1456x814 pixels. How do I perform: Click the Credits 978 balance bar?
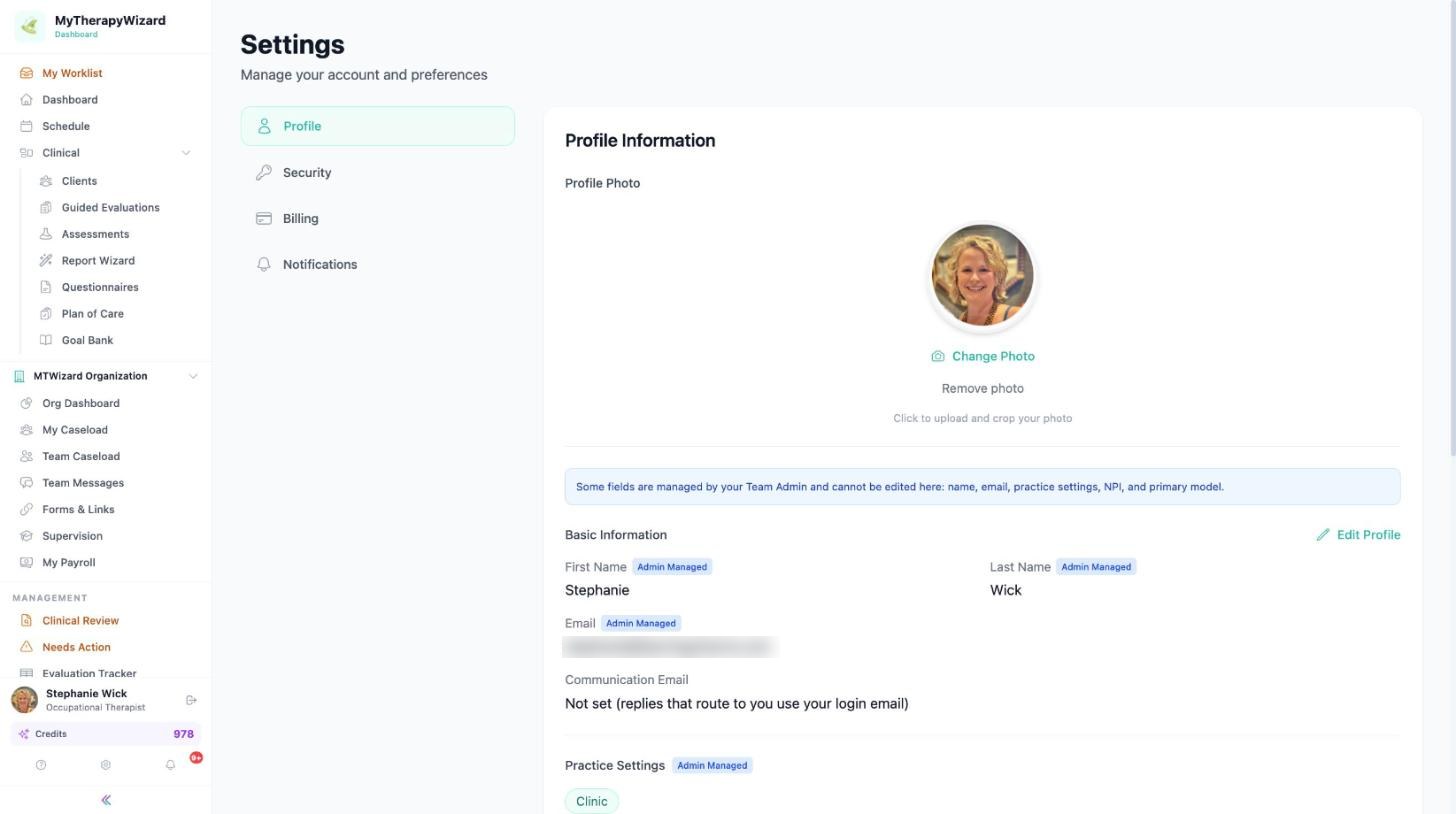pos(106,734)
